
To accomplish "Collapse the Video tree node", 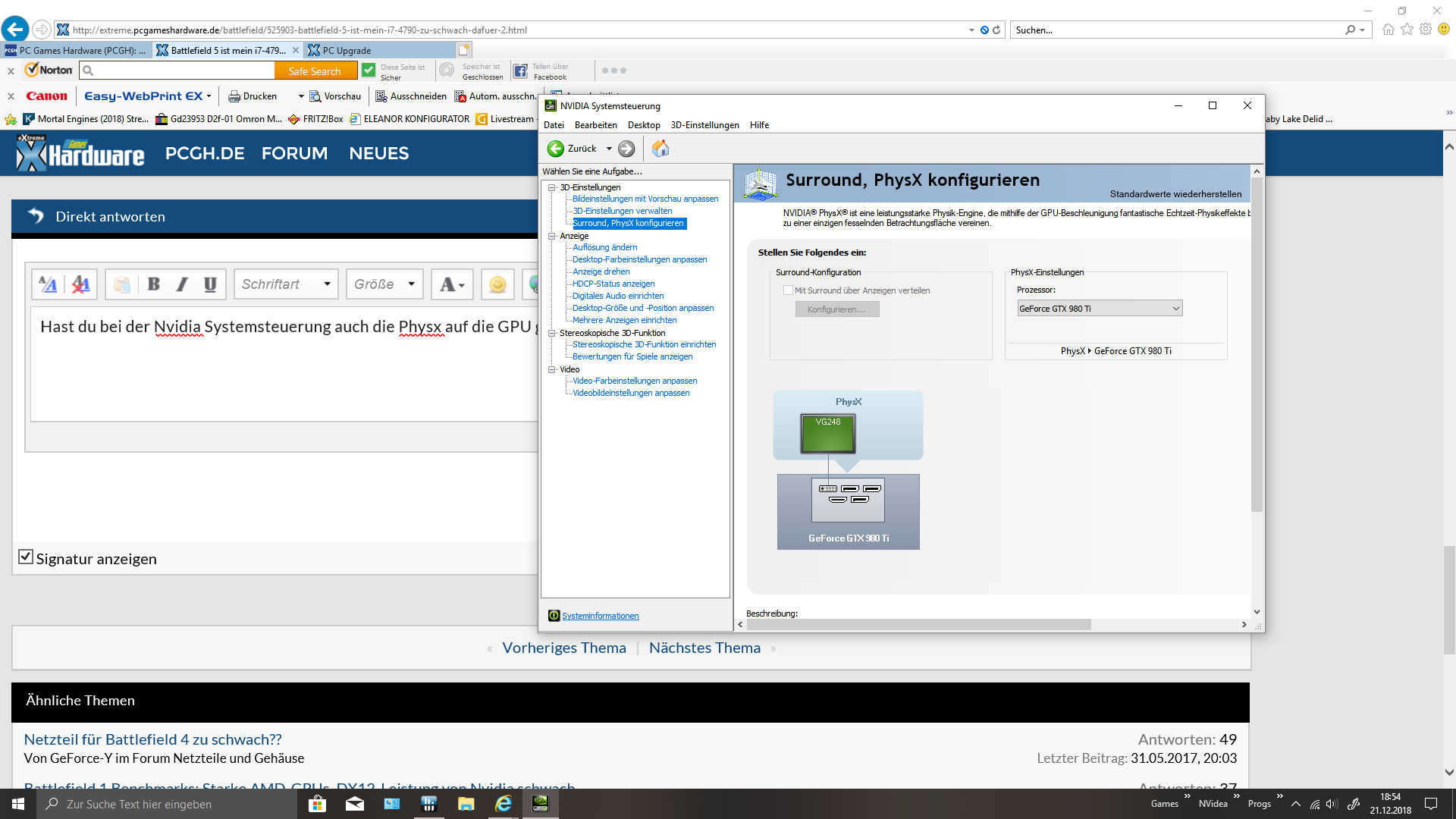I will (x=552, y=369).
